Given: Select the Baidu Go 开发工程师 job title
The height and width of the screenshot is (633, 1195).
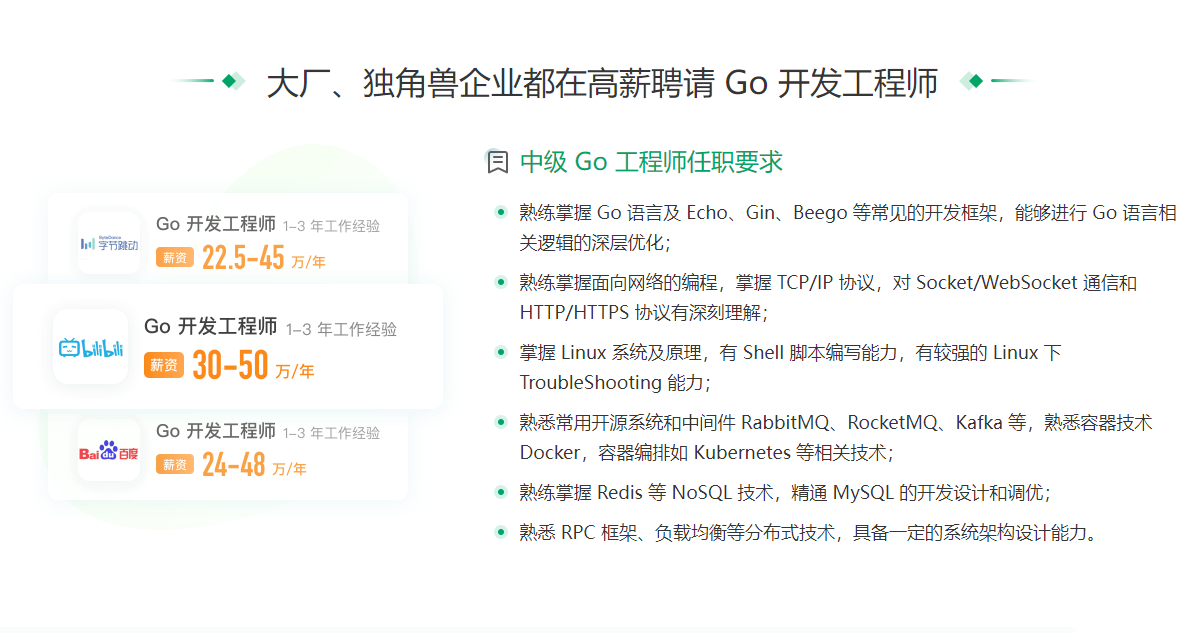Looking at the screenshot, I should 216,431.
